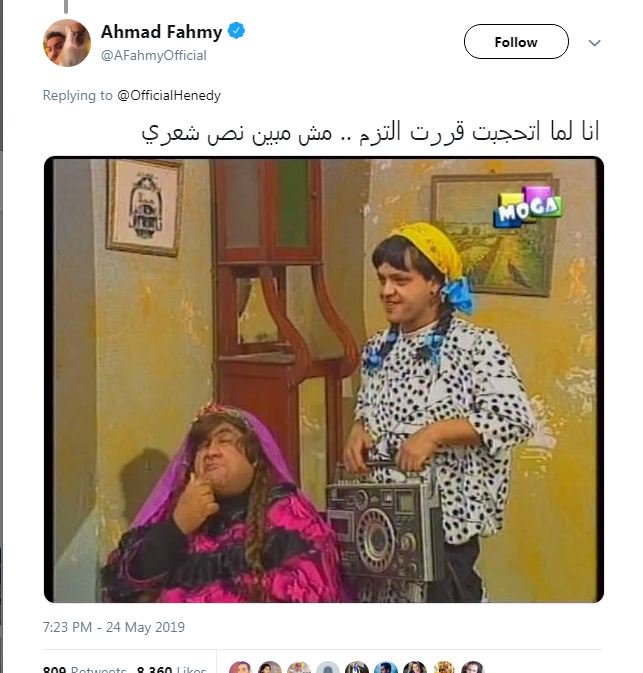Click the sixth blue-toned liker avatar
The width and height of the screenshot is (643, 673).
pos(386,667)
